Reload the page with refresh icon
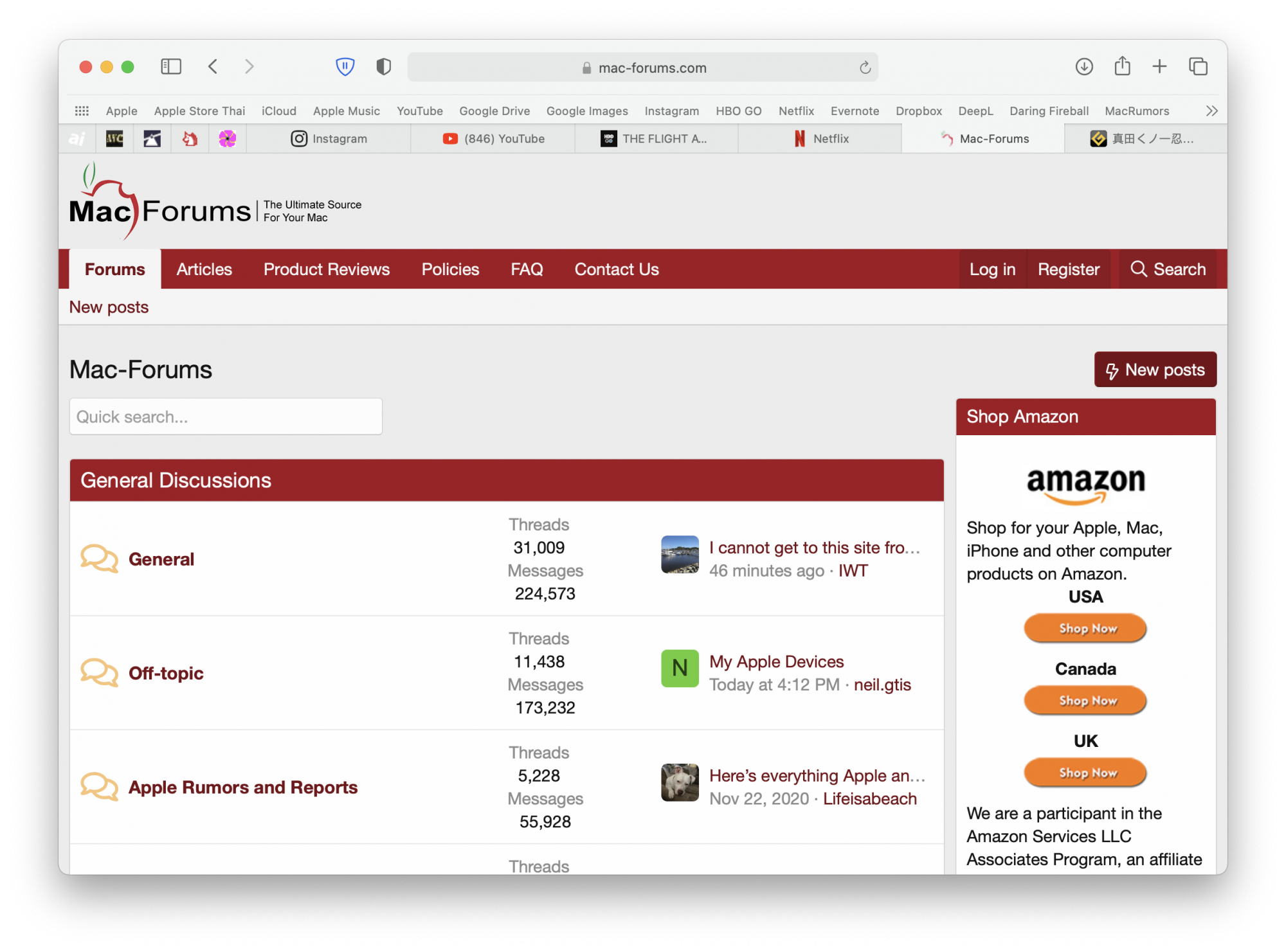This screenshot has width=1286, height=952. tap(865, 67)
